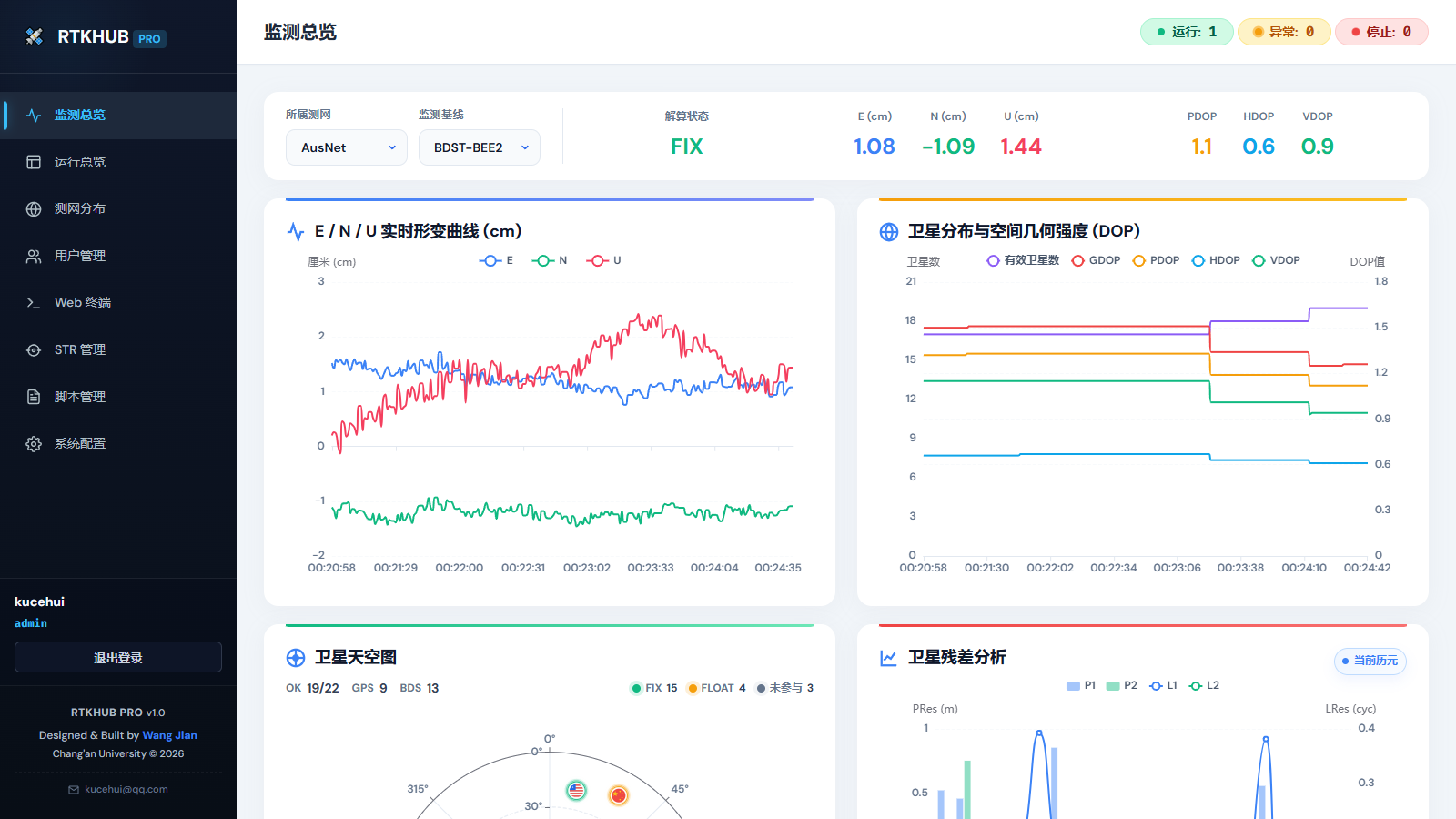The image size is (1456, 819).
Task: Click the 用户管理 users icon in sidebar
Action: pyautogui.click(x=34, y=257)
